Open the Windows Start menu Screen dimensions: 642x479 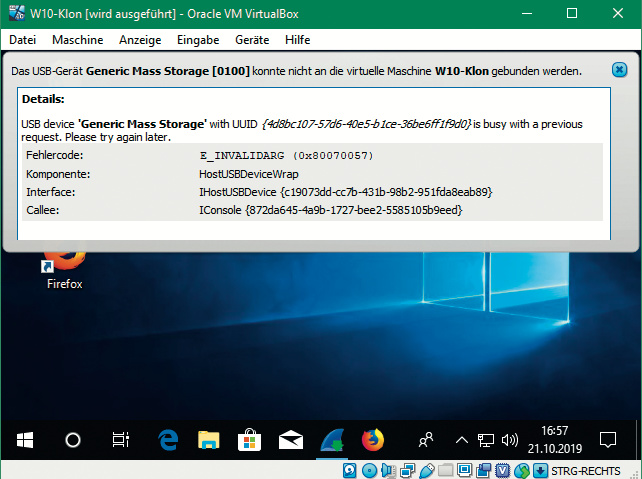(x=25, y=439)
